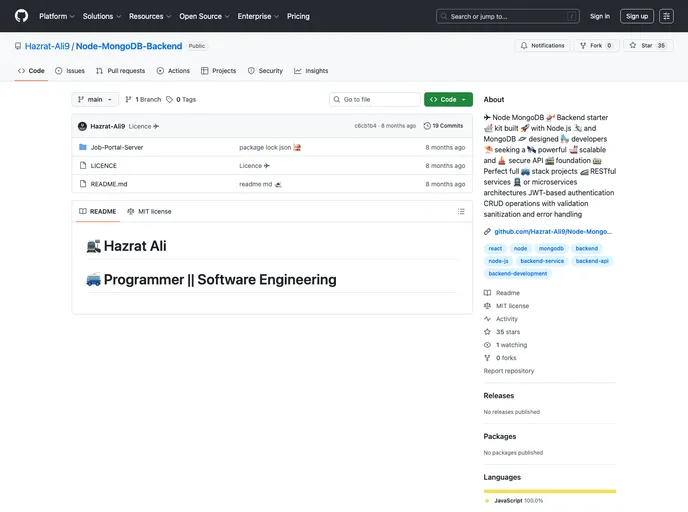Click the Notifications bell button
This screenshot has height=512, width=688.
pyautogui.click(x=542, y=46)
